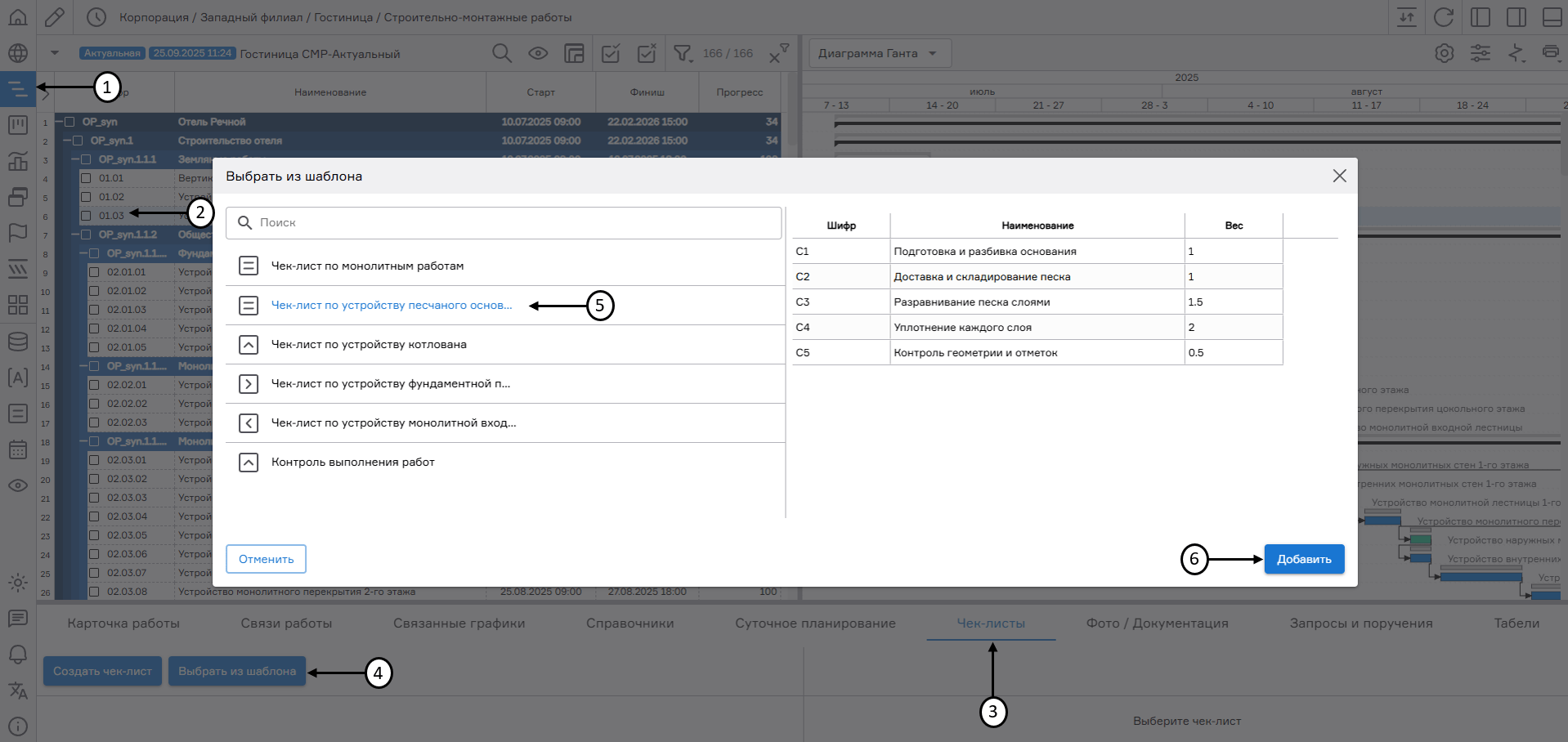Click the Отменить button in the dialog
The image size is (1568, 742).
(x=266, y=560)
